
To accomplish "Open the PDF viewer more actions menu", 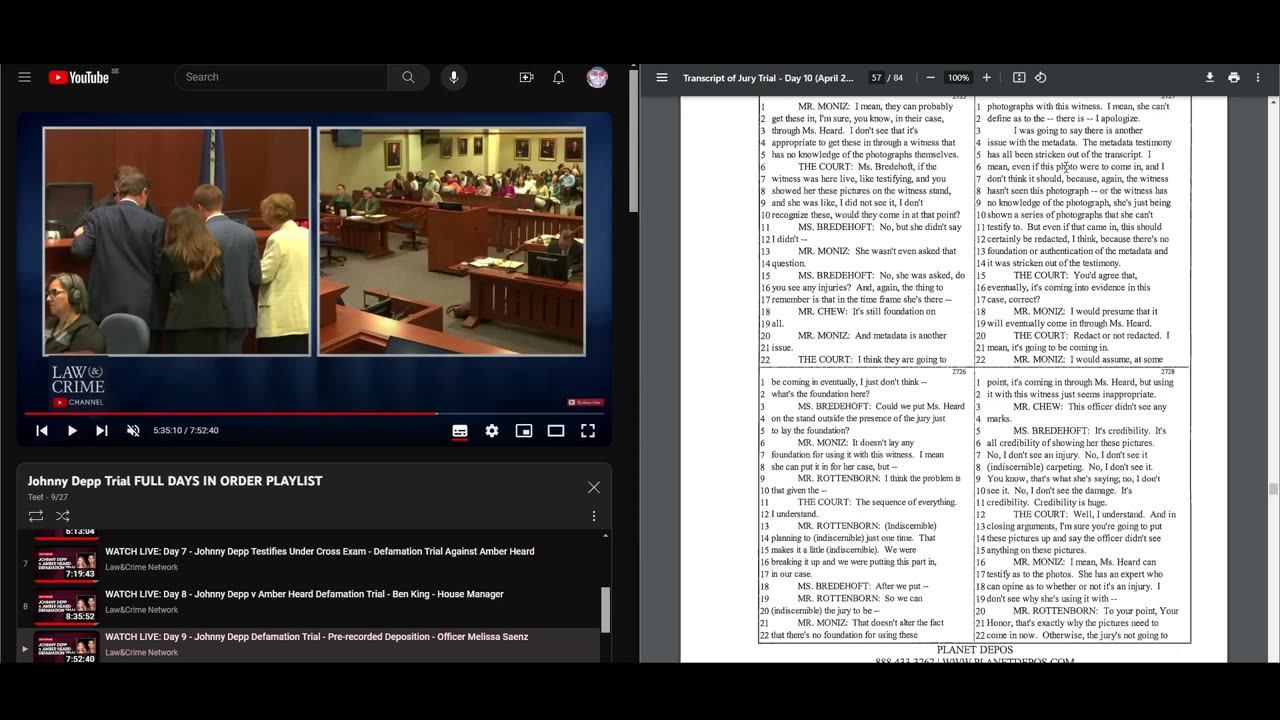I will point(1259,77).
